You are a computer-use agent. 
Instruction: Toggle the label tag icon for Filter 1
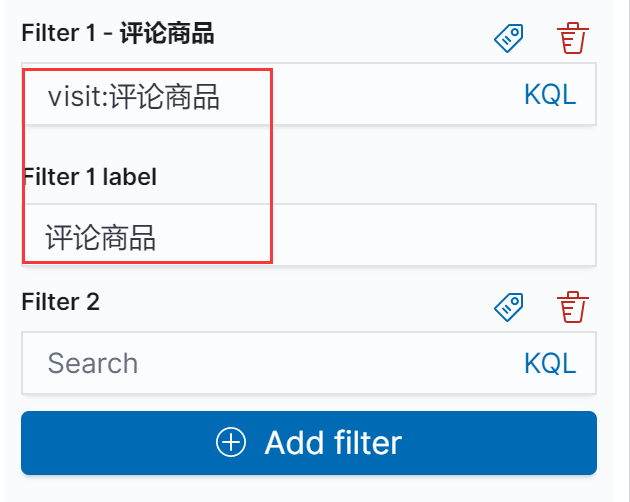(509, 38)
